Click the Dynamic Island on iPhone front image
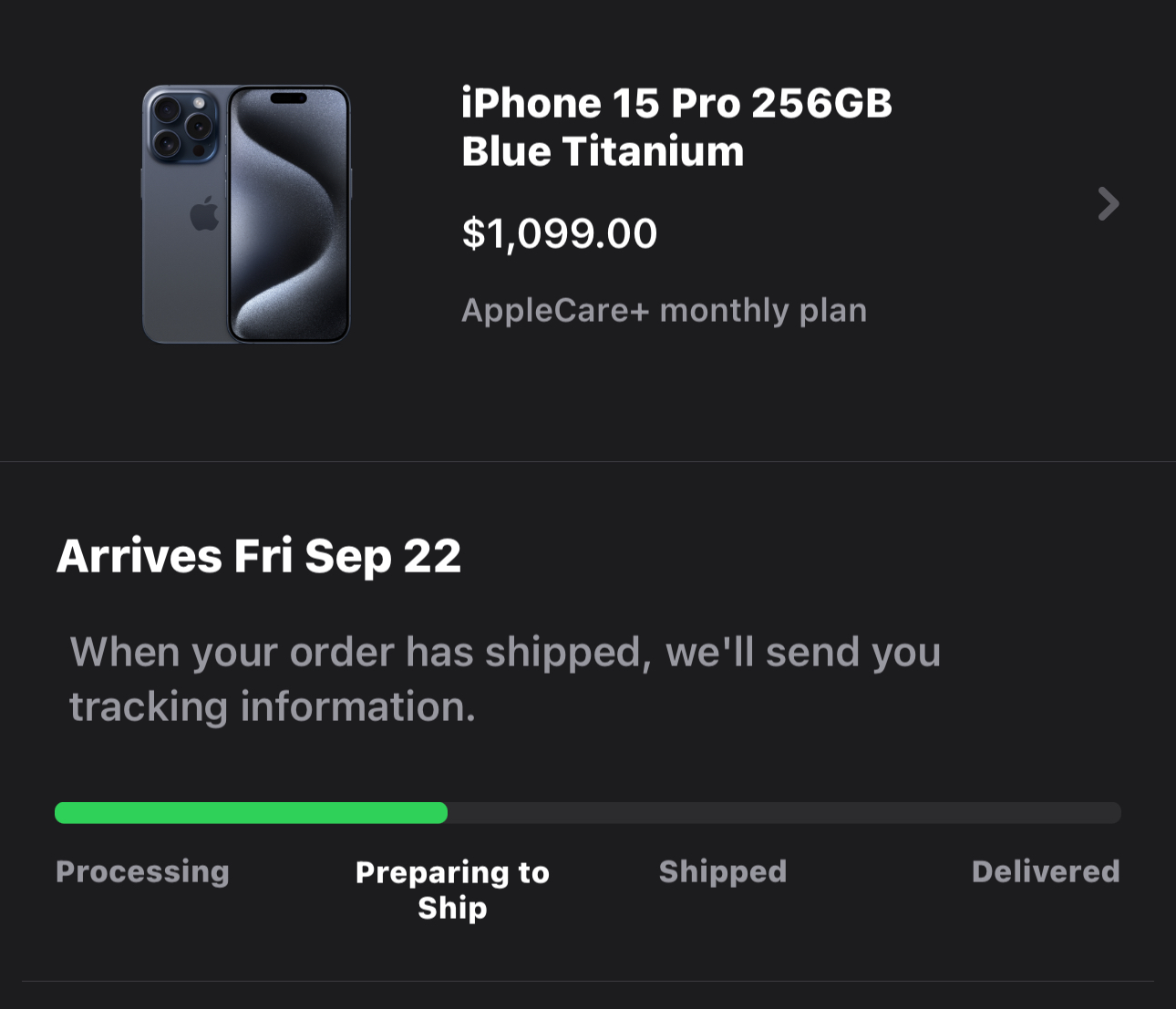1176x1009 pixels. pos(289,98)
